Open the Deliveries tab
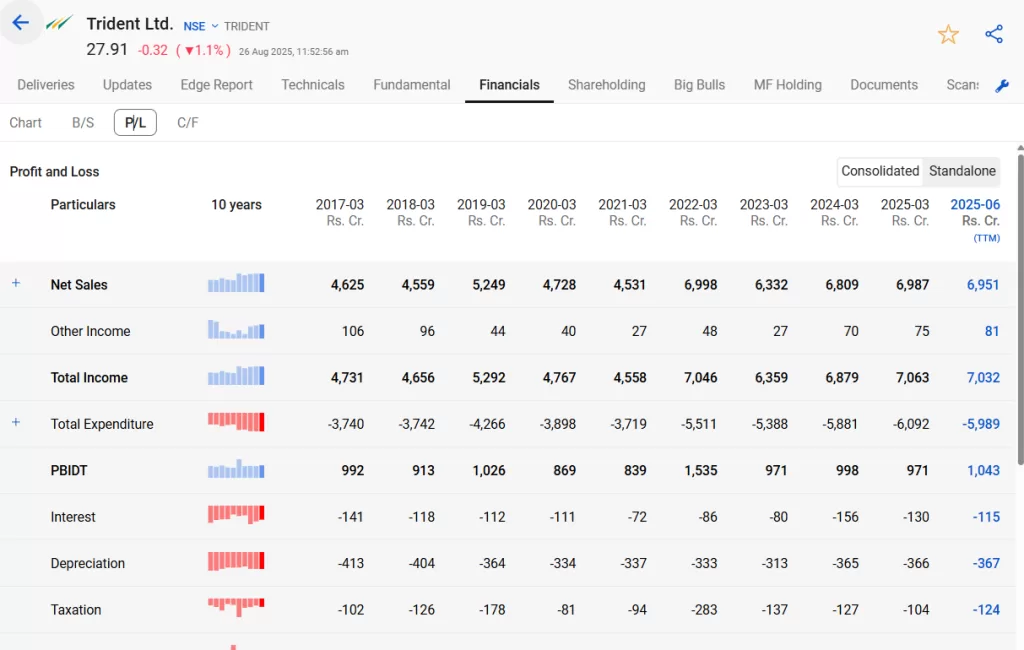 pyautogui.click(x=46, y=85)
